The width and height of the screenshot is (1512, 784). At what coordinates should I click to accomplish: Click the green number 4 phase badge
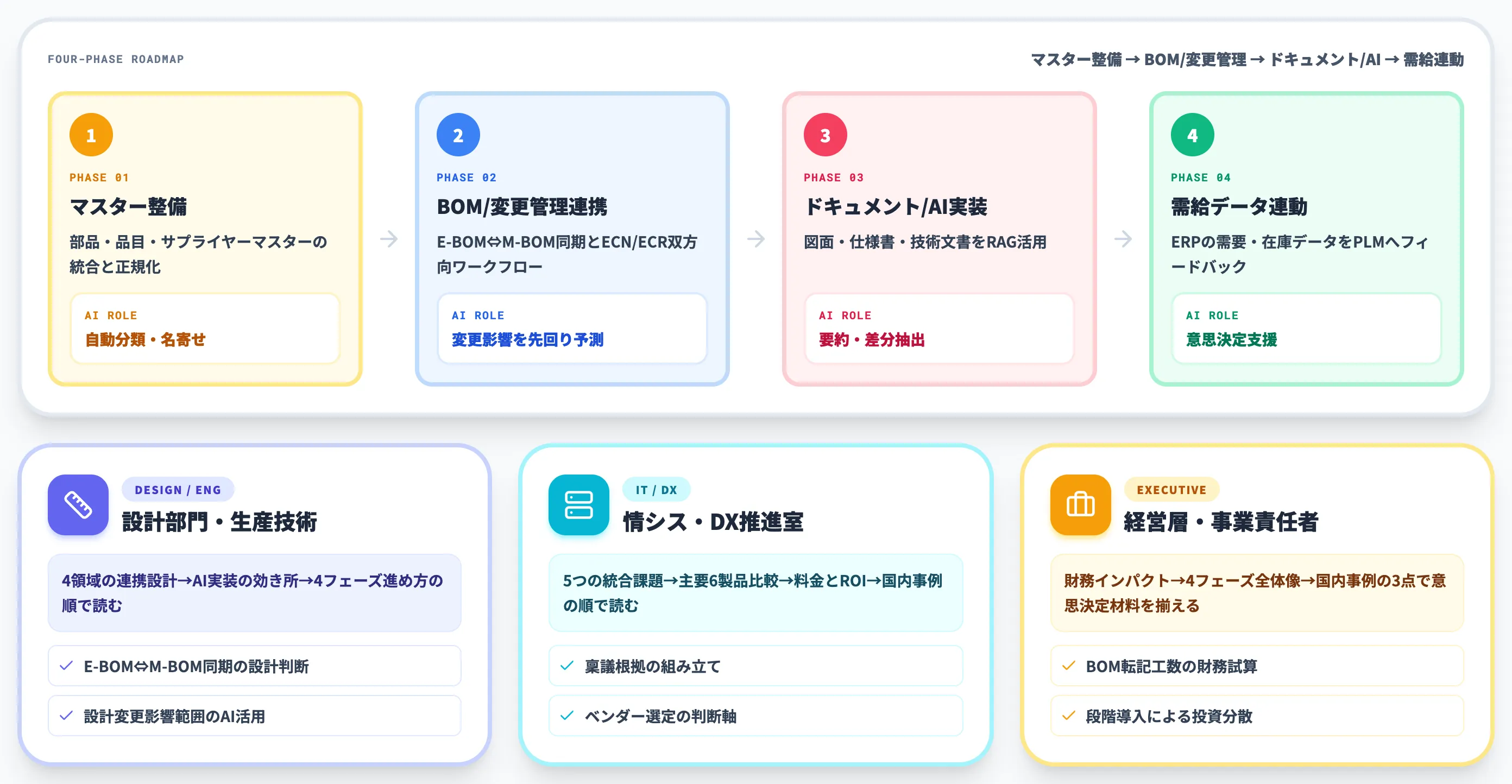pyautogui.click(x=1192, y=135)
